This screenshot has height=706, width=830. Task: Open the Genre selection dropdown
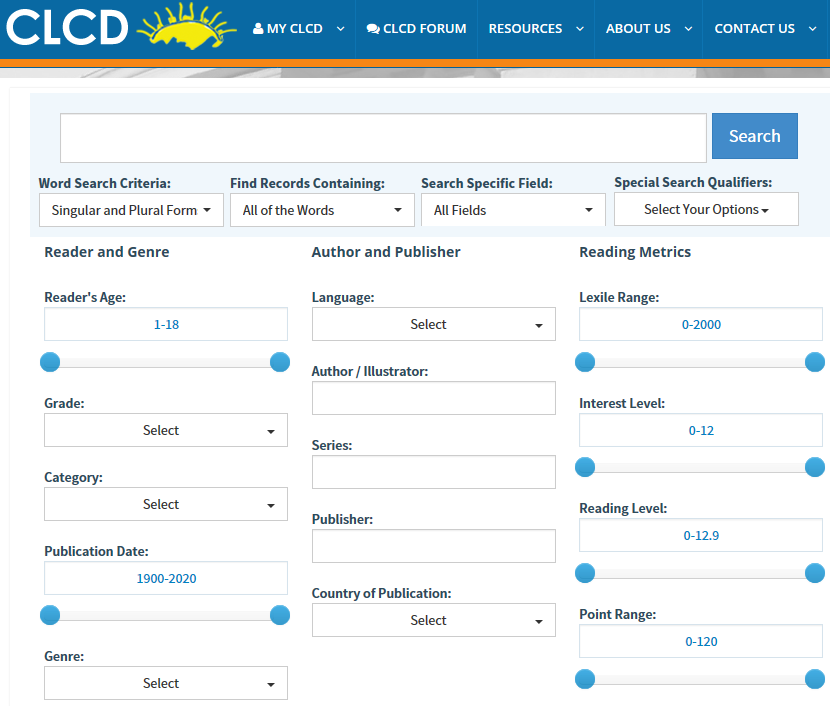[x=165, y=683]
